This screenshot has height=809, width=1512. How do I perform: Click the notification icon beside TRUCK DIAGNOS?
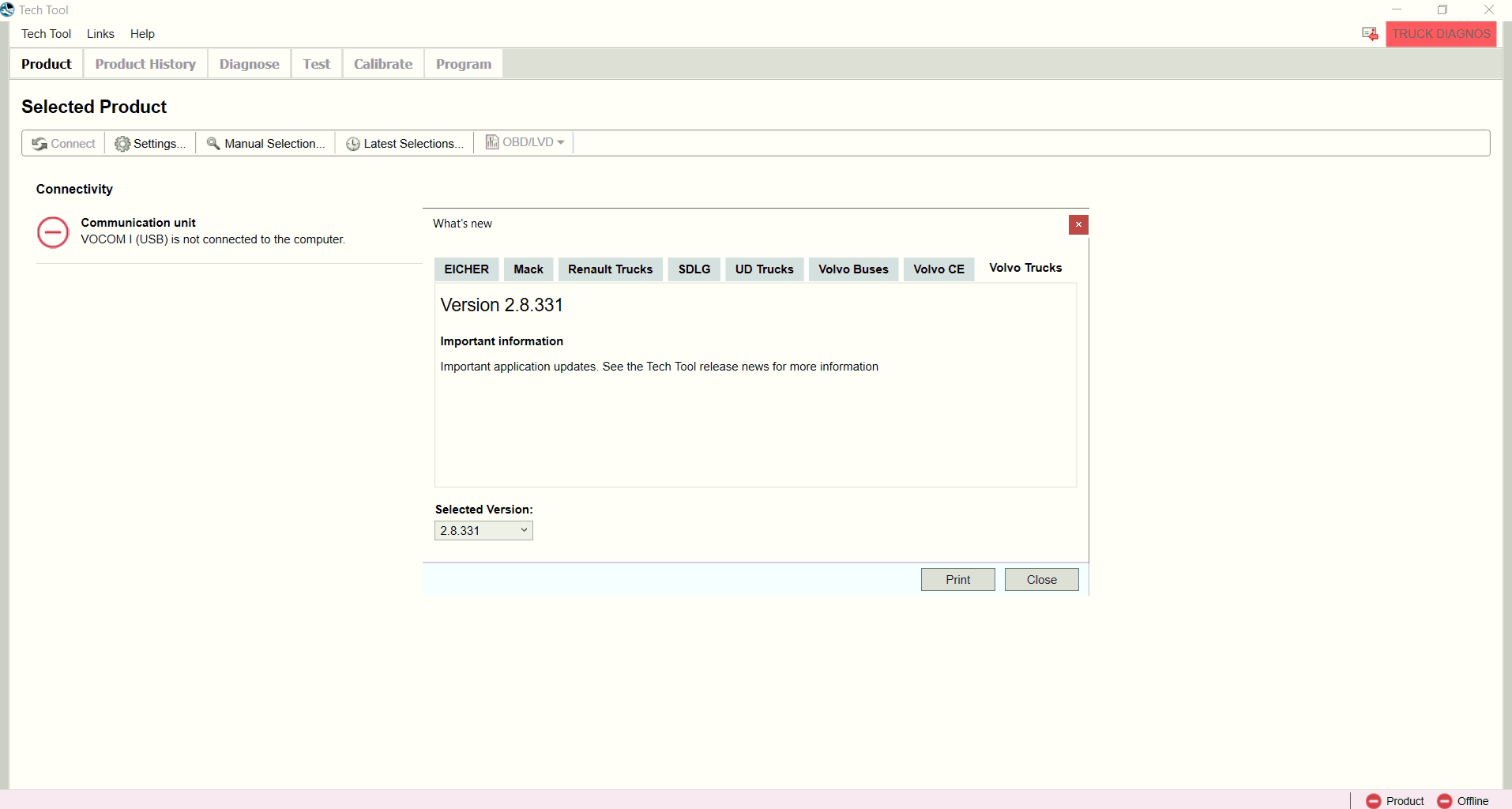click(x=1370, y=34)
